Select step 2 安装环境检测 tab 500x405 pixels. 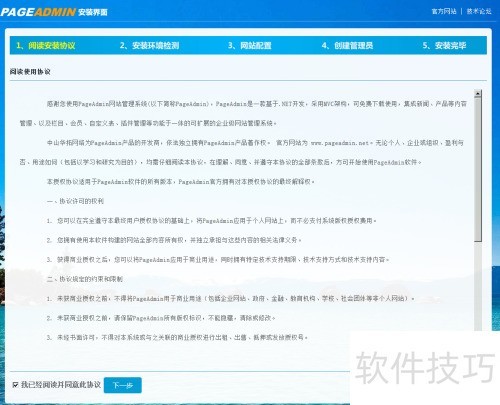149,46
